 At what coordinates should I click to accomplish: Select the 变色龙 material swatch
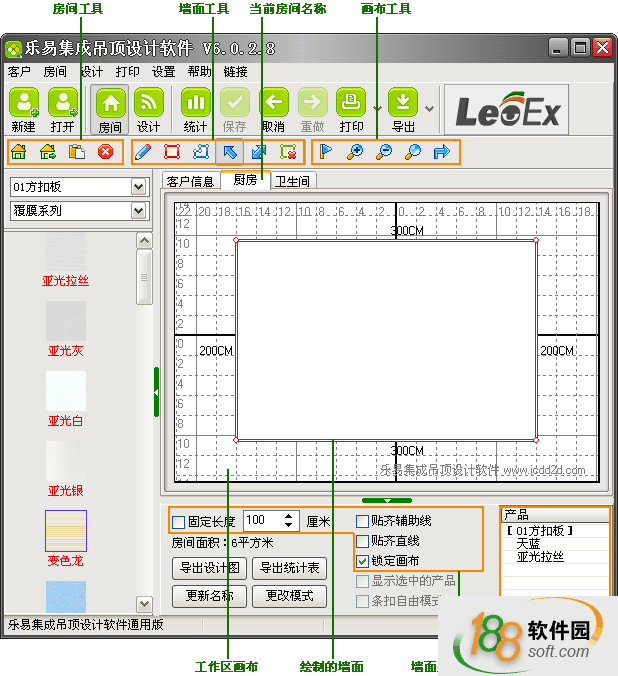coord(66,530)
